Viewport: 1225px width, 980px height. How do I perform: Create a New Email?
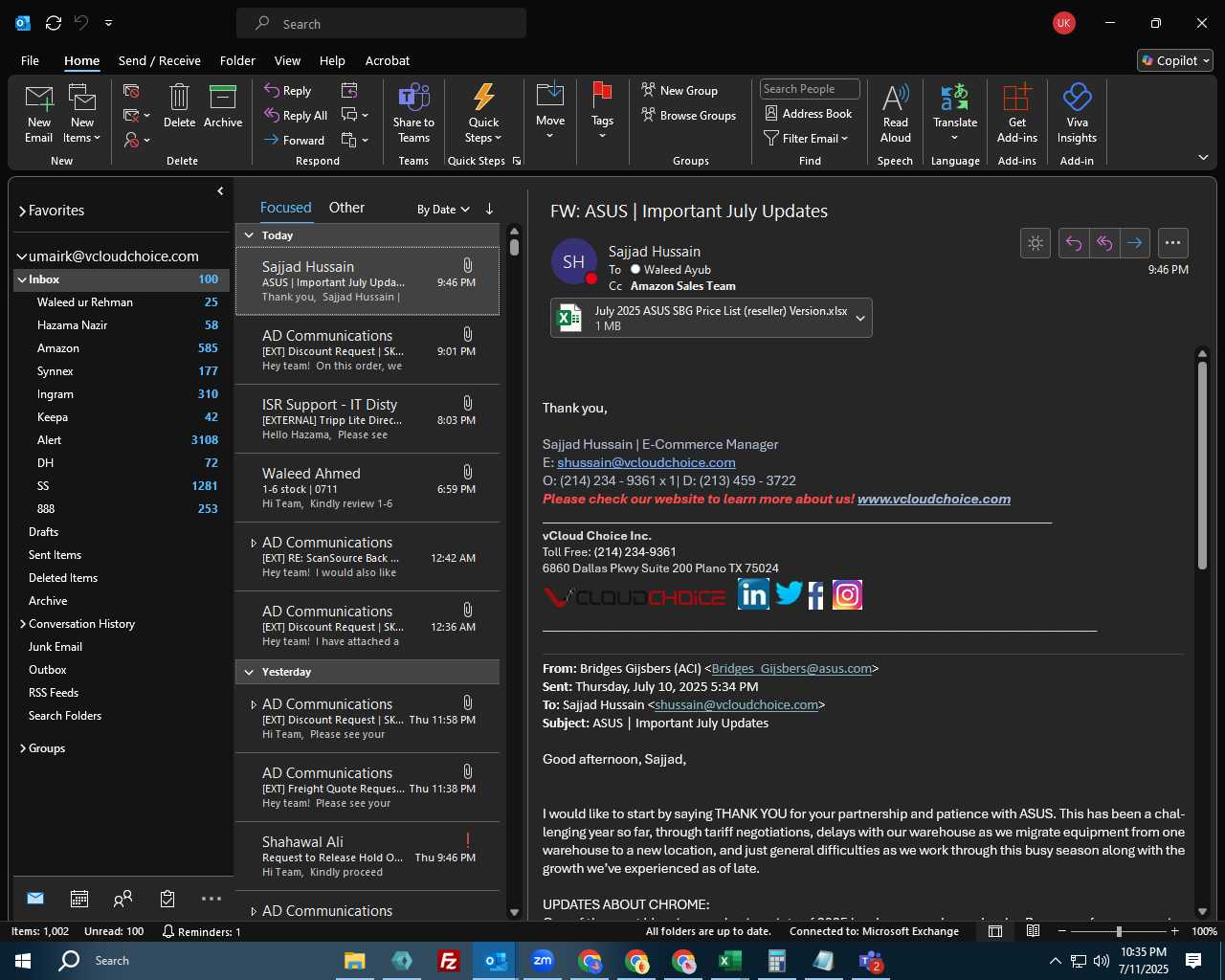coord(39,113)
